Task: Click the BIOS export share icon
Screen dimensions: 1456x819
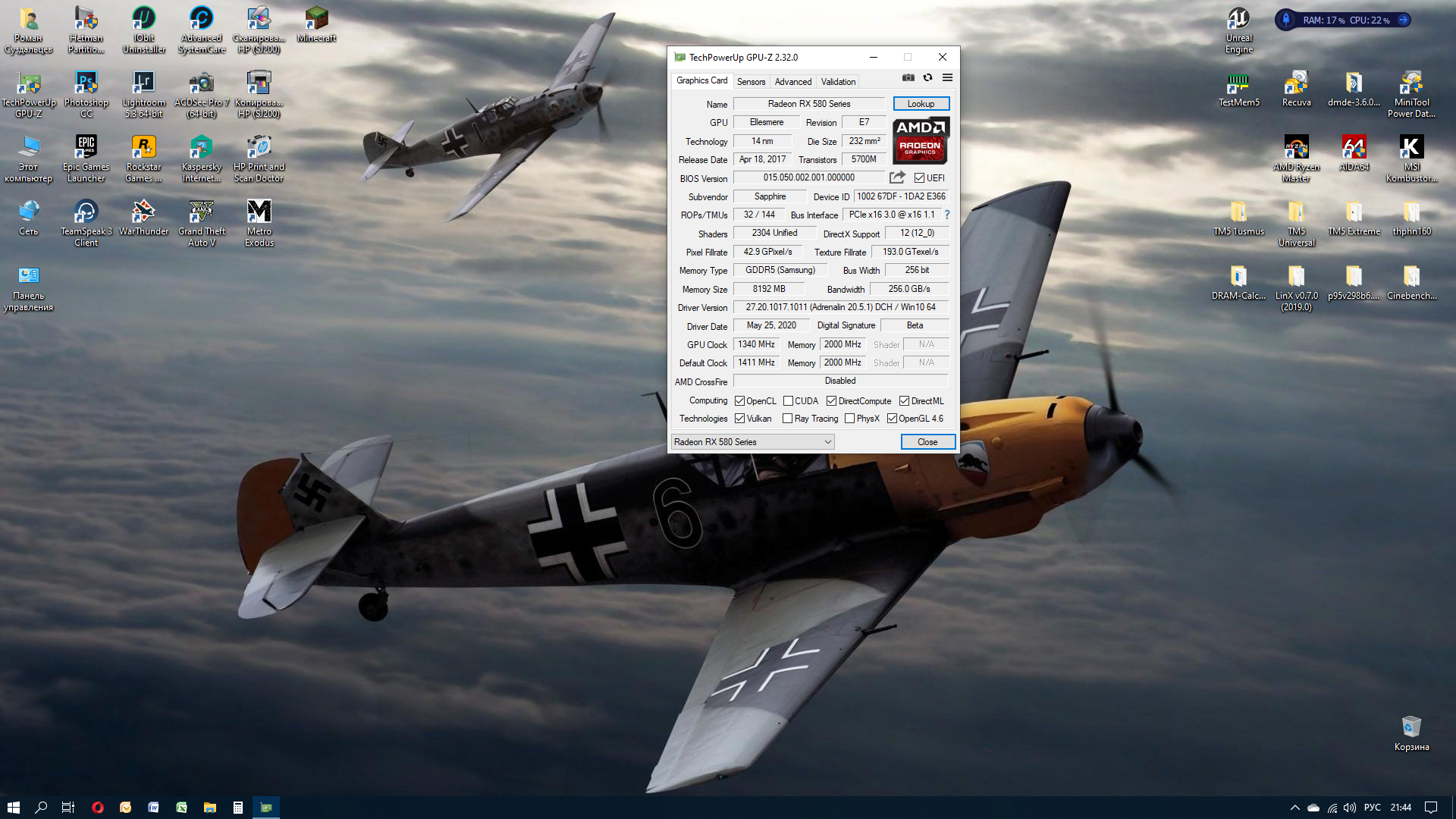Action: [897, 177]
